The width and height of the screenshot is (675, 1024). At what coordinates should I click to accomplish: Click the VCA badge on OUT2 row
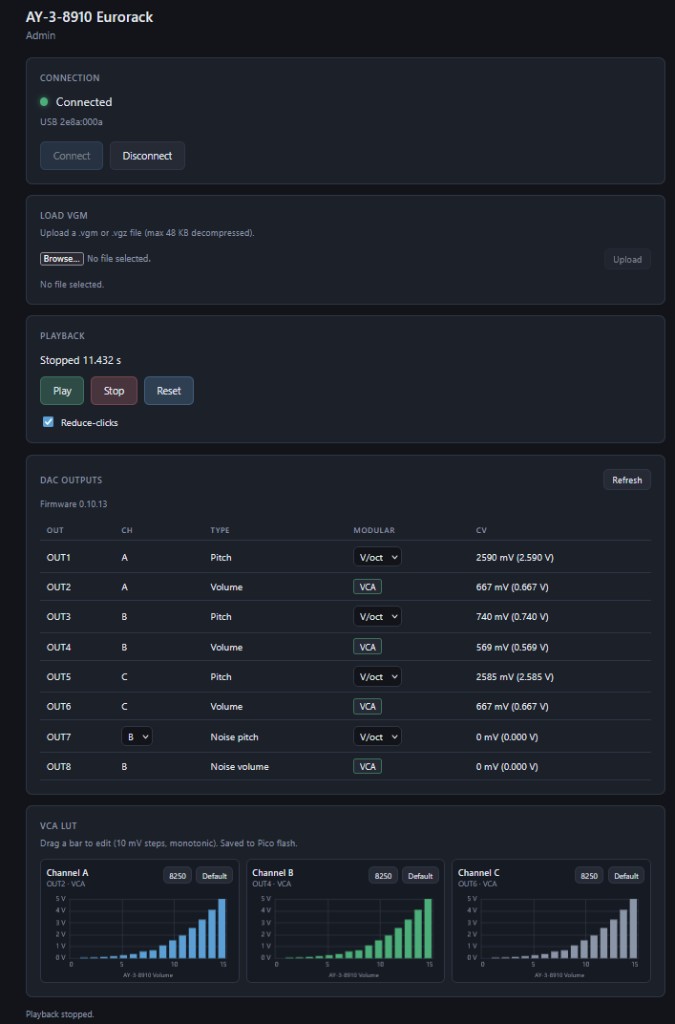point(368,586)
